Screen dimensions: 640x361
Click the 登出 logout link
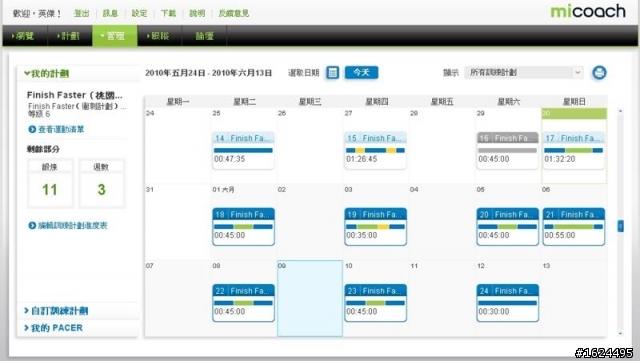82,13
